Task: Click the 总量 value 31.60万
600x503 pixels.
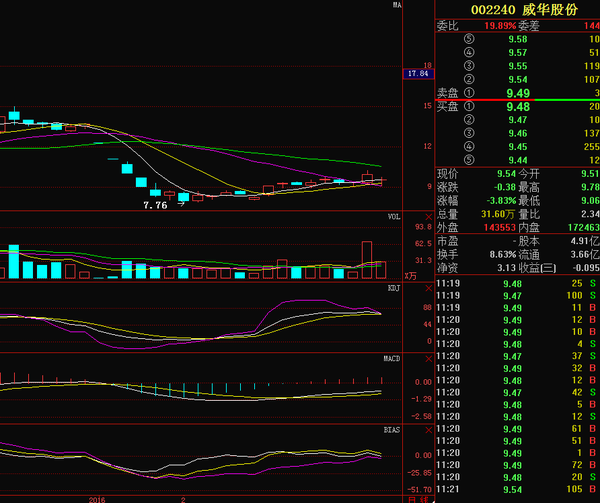Action: pyautogui.click(x=498, y=214)
